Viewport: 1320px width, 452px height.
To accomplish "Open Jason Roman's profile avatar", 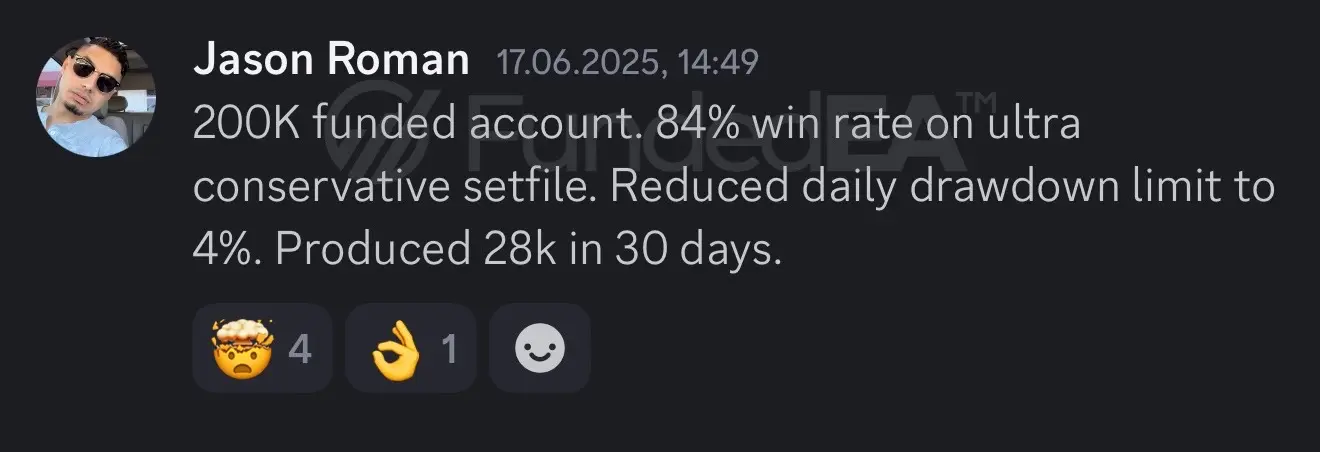I will click(x=96, y=96).
